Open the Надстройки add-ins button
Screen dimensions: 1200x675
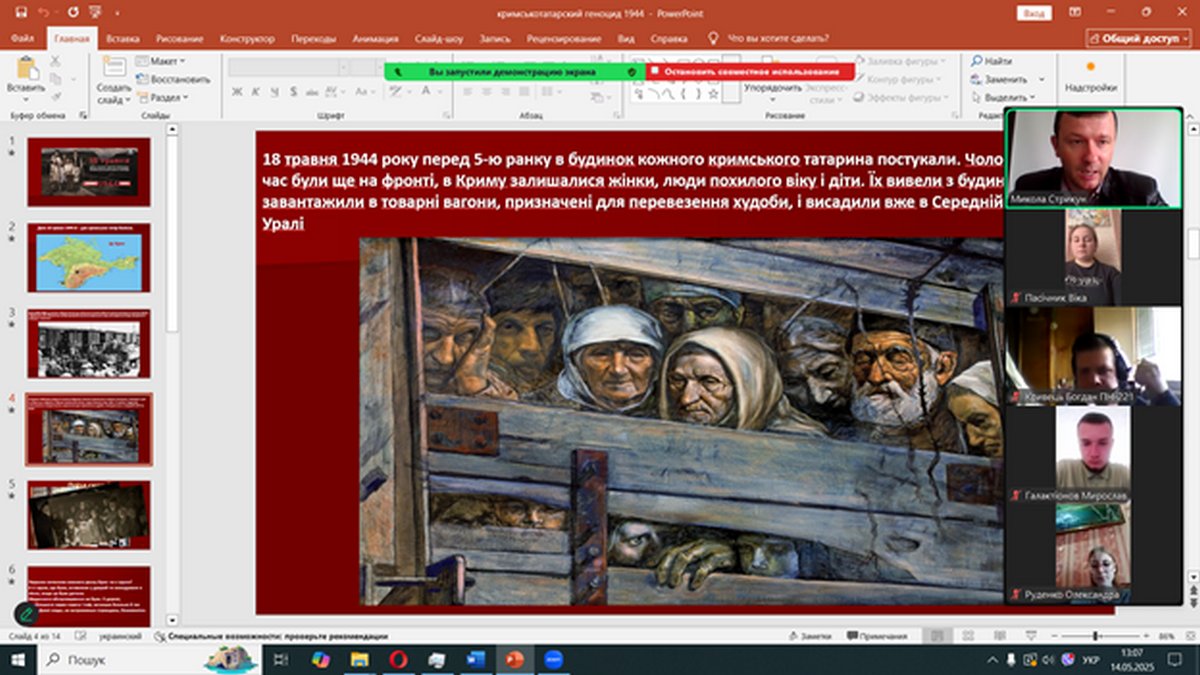point(1090,78)
